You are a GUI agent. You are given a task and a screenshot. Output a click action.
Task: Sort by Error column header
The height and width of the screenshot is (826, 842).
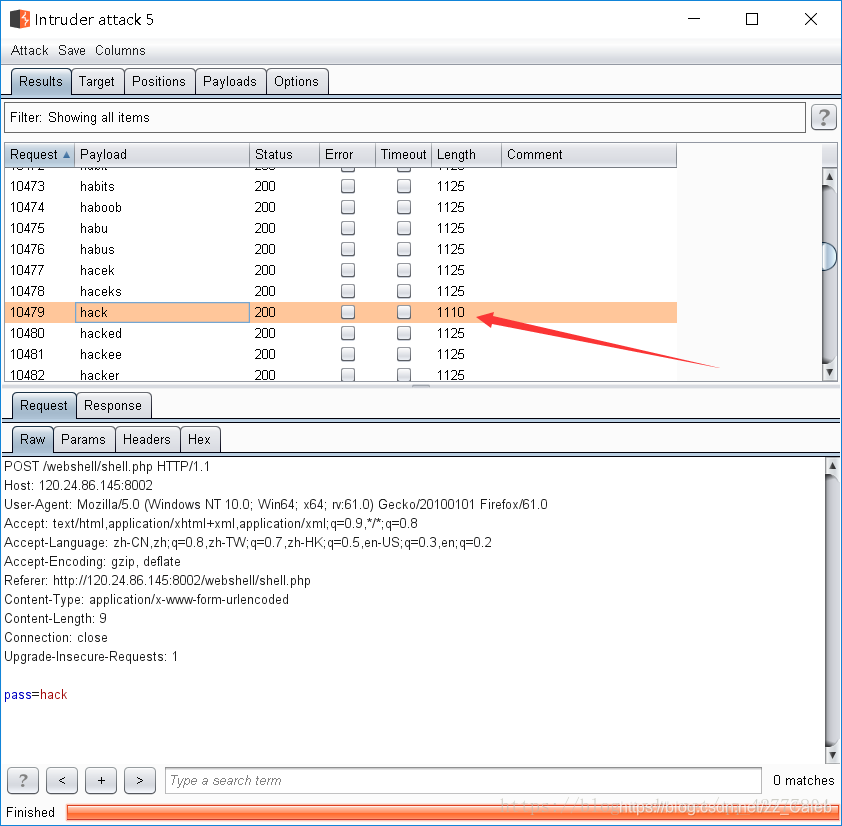pos(347,155)
